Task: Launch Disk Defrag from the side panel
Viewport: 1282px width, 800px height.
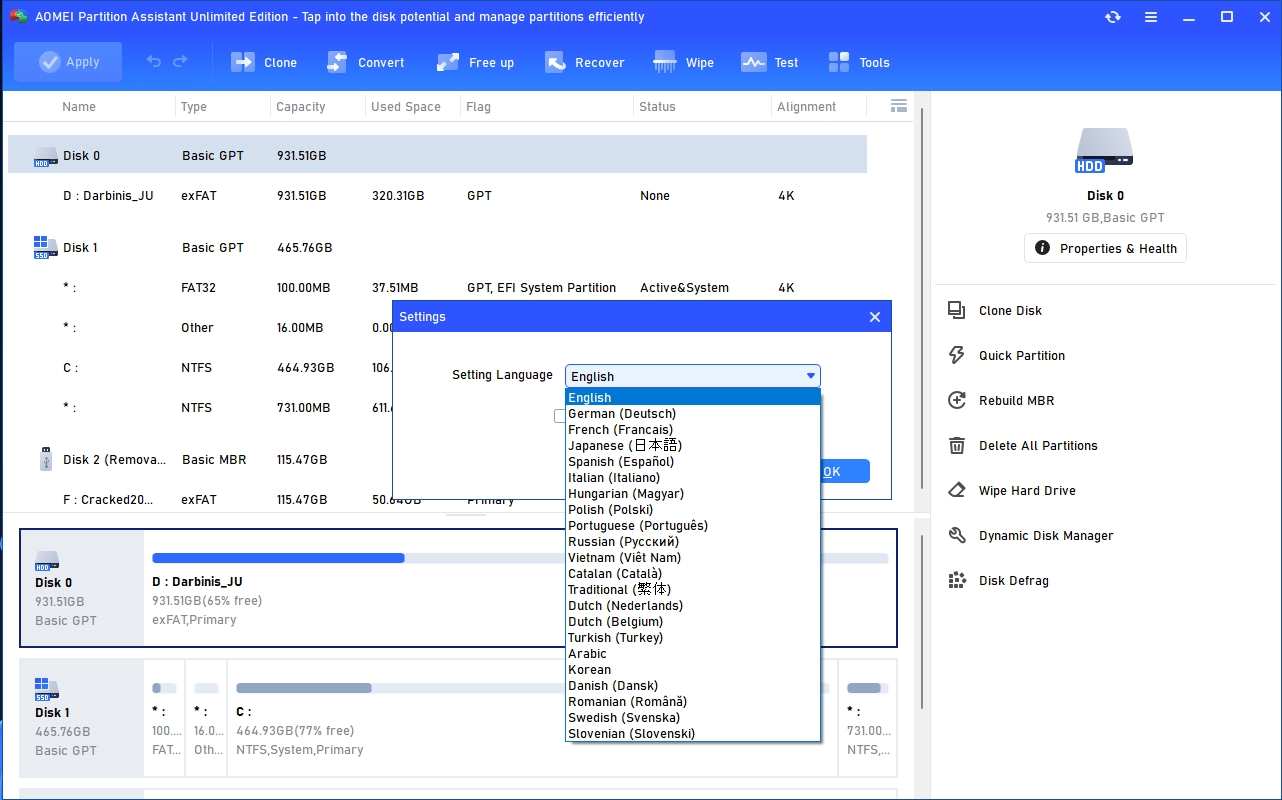Action: pos(1014,581)
